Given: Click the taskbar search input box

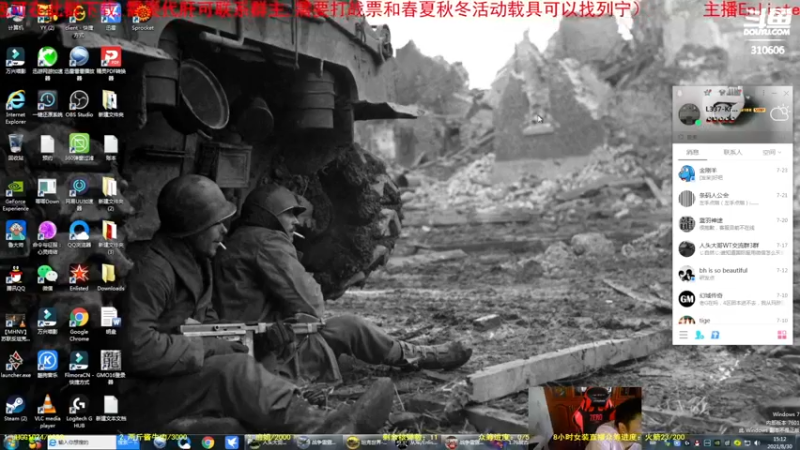Looking at the screenshot, I should [x=82, y=442].
